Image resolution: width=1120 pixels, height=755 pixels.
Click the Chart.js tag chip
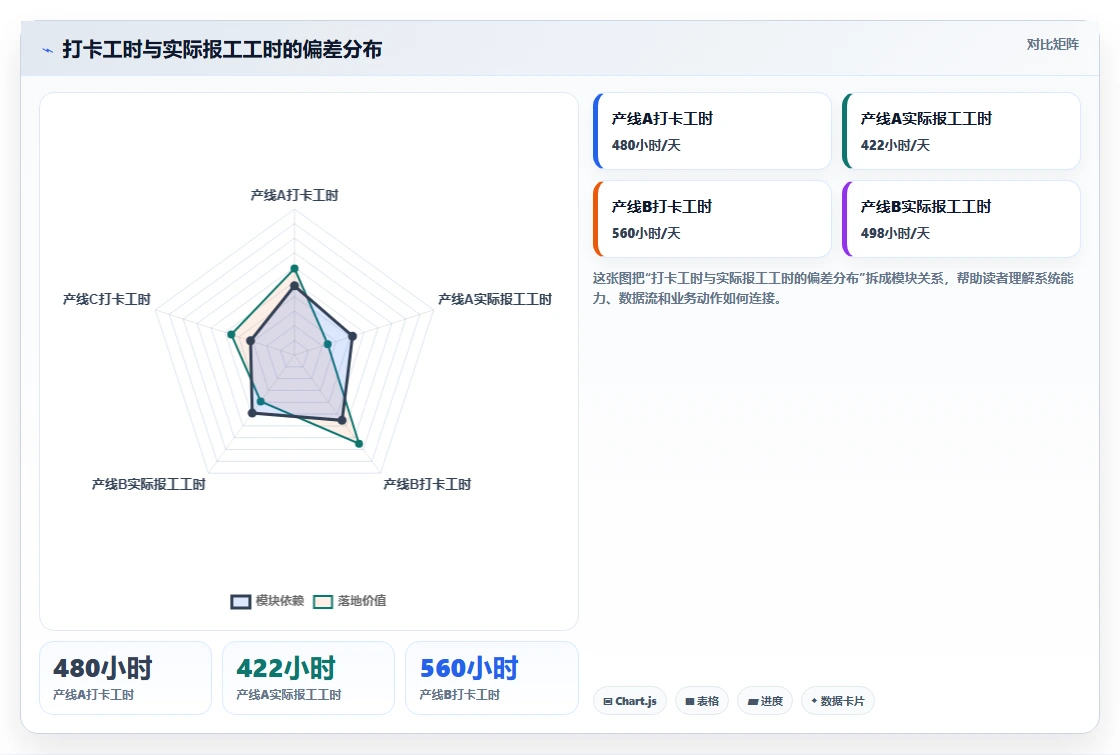click(630, 701)
